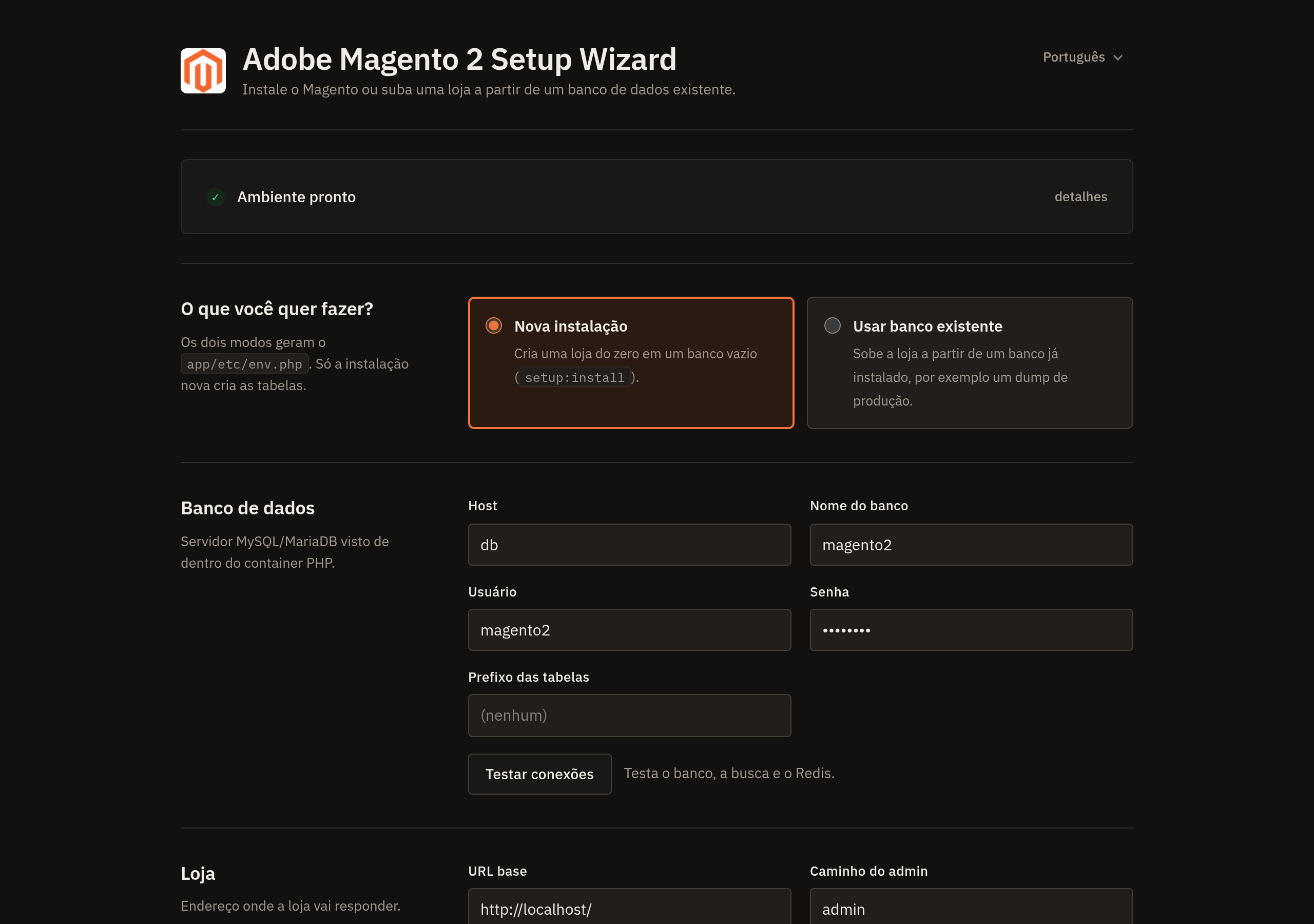Screen dimensions: 1314x924
Task: Choose the Nova instalação card title
Action: (x=571, y=326)
